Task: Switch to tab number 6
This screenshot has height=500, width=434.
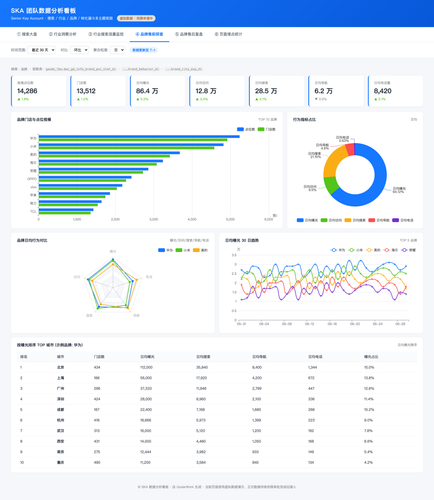Action: 228,34
